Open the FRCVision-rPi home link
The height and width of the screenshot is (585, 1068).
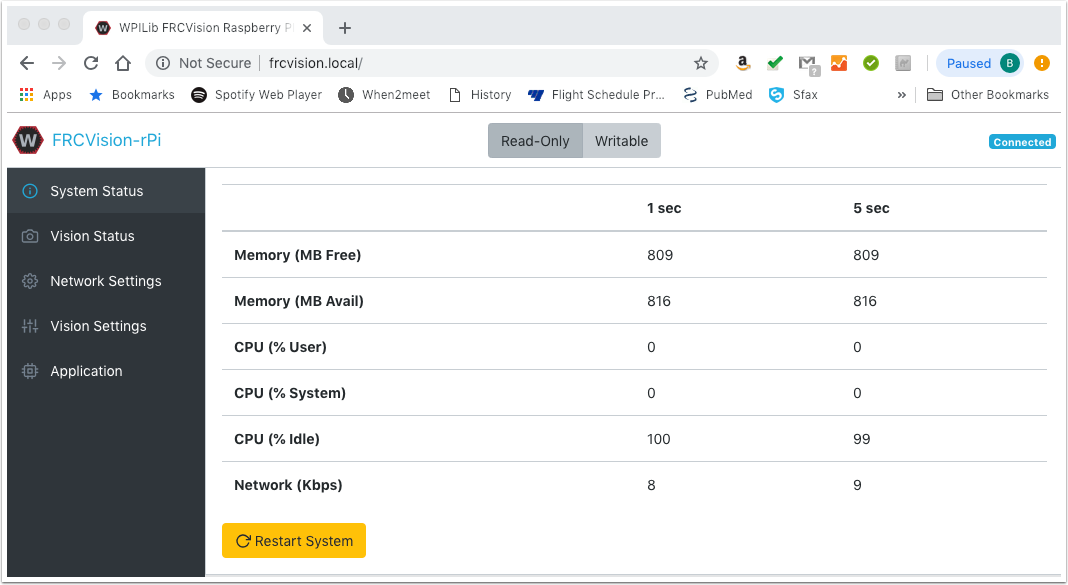pos(106,140)
